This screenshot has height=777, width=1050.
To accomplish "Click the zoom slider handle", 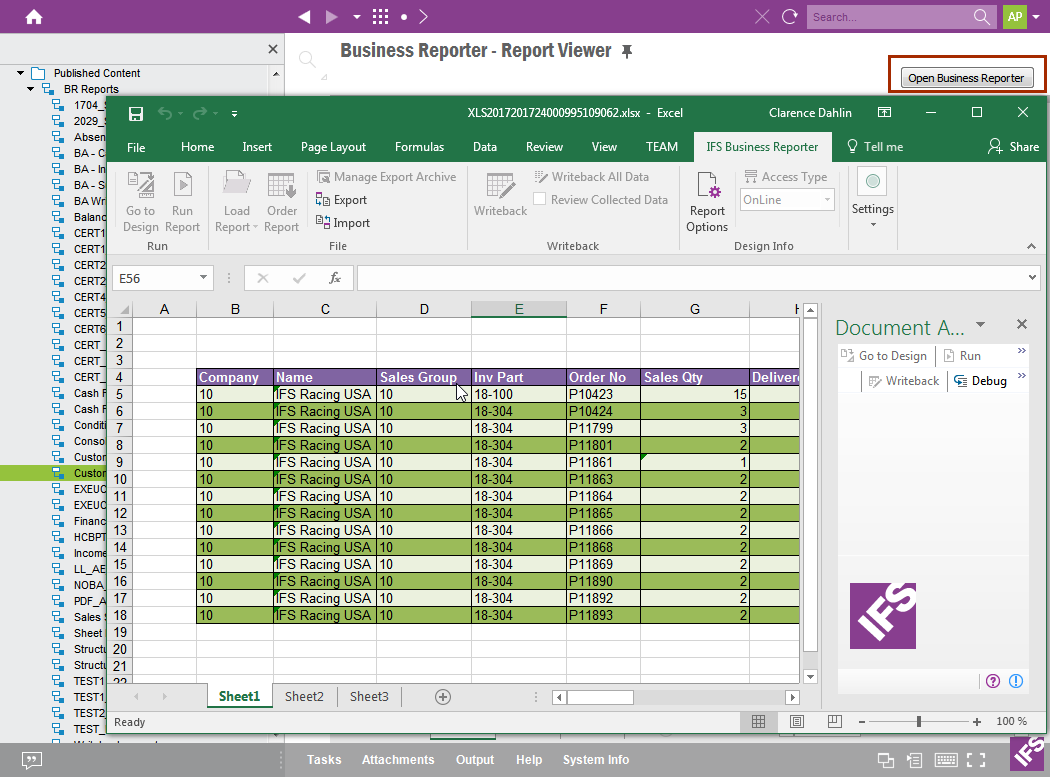I will pyautogui.click(x=919, y=721).
